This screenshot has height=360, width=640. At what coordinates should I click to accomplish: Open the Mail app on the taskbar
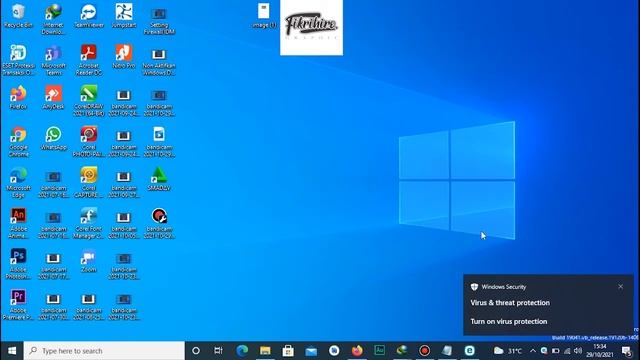(311, 351)
